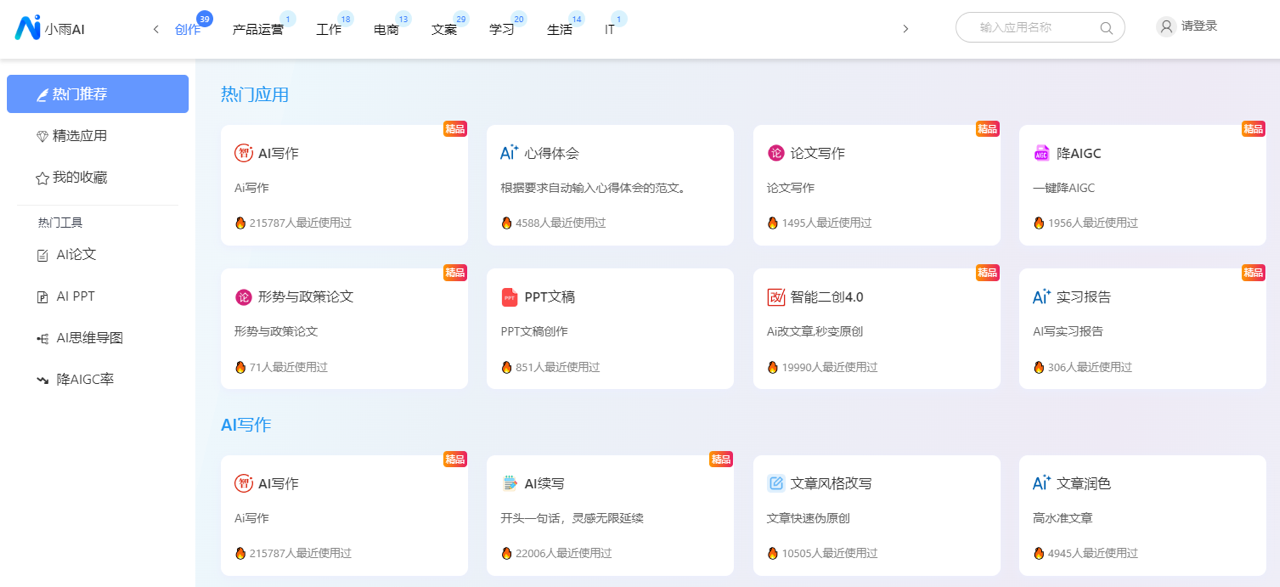Click the 文章润色 card's AI icon
Viewport: 1280px width, 587px height.
[x=1041, y=483]
